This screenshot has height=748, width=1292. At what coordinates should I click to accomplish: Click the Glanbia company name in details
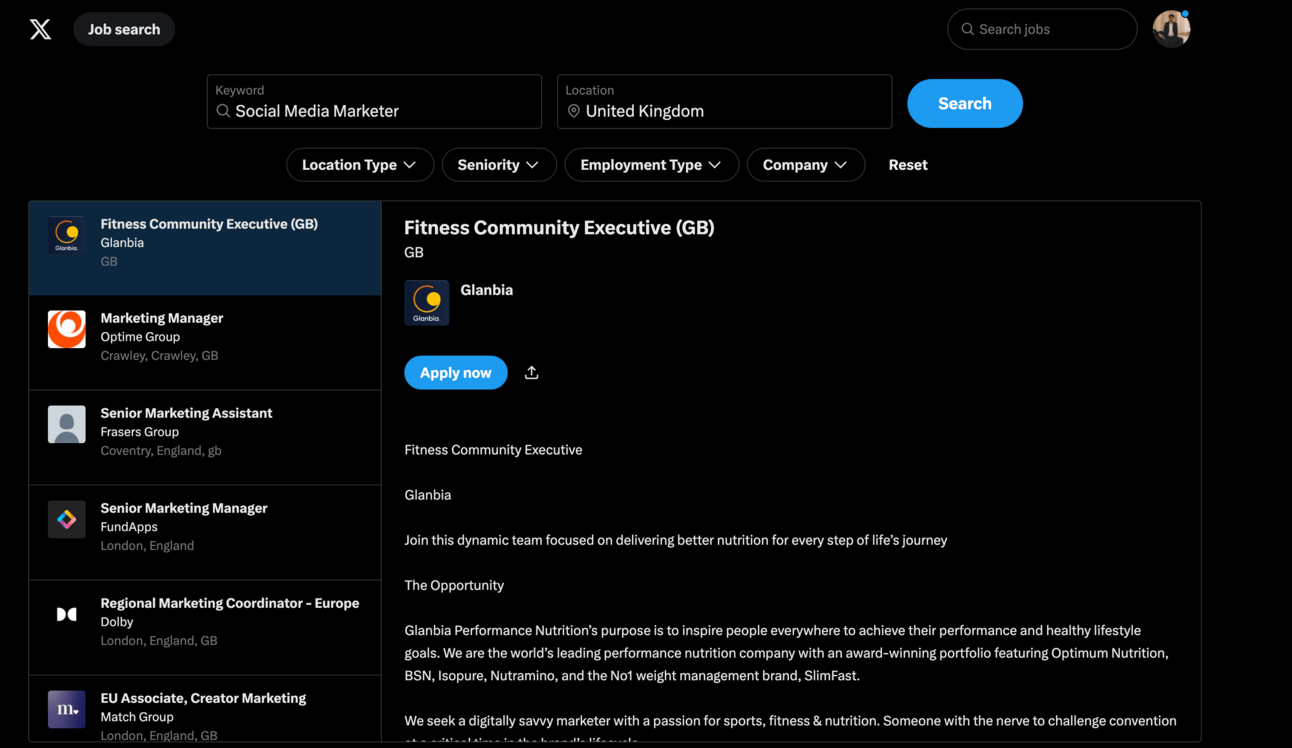click(487, 290)
